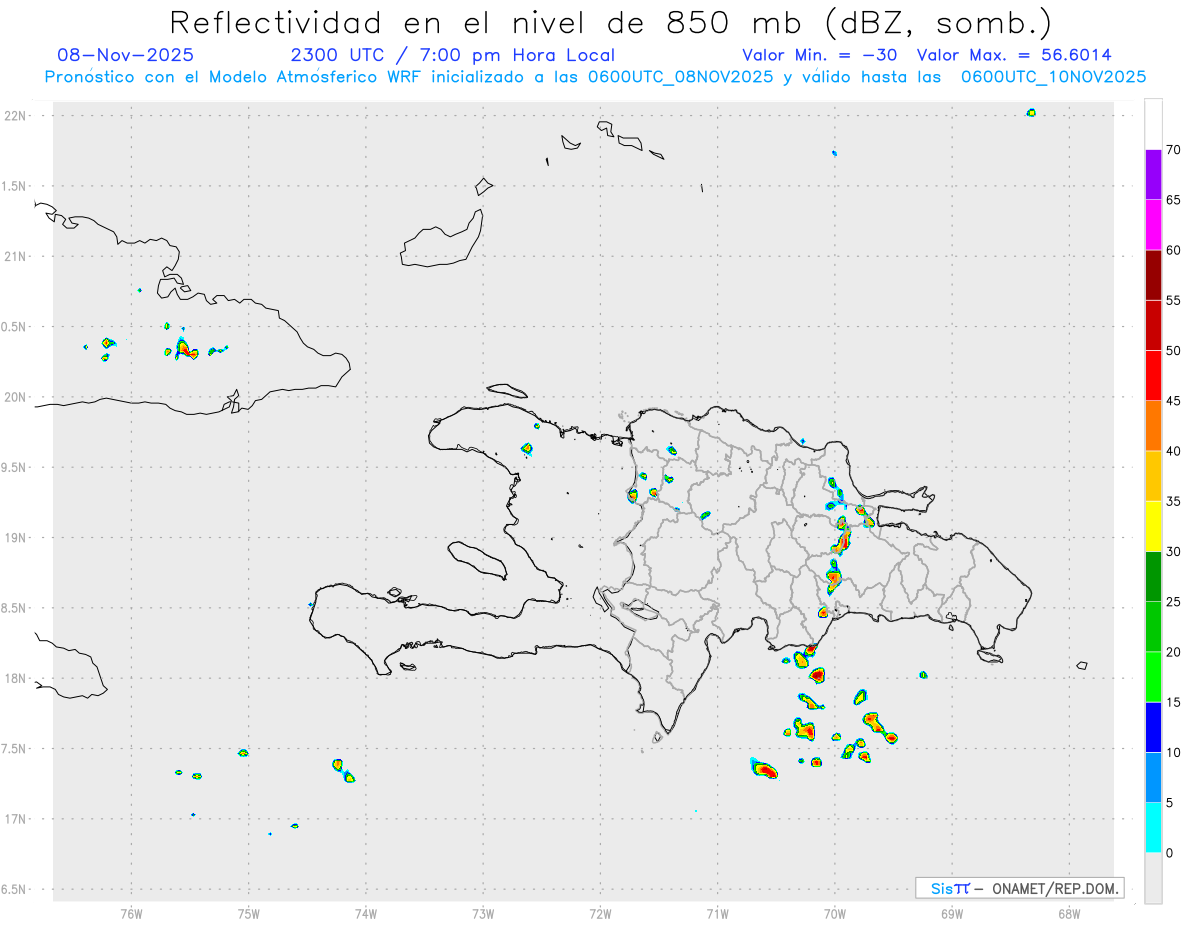
Task: Click the 'Valor Max. = 56.6014' readout
Action: click(1014, 55)
